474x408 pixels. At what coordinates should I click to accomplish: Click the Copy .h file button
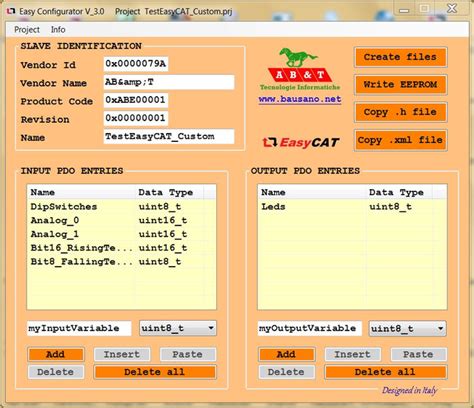tap(400, 112)
